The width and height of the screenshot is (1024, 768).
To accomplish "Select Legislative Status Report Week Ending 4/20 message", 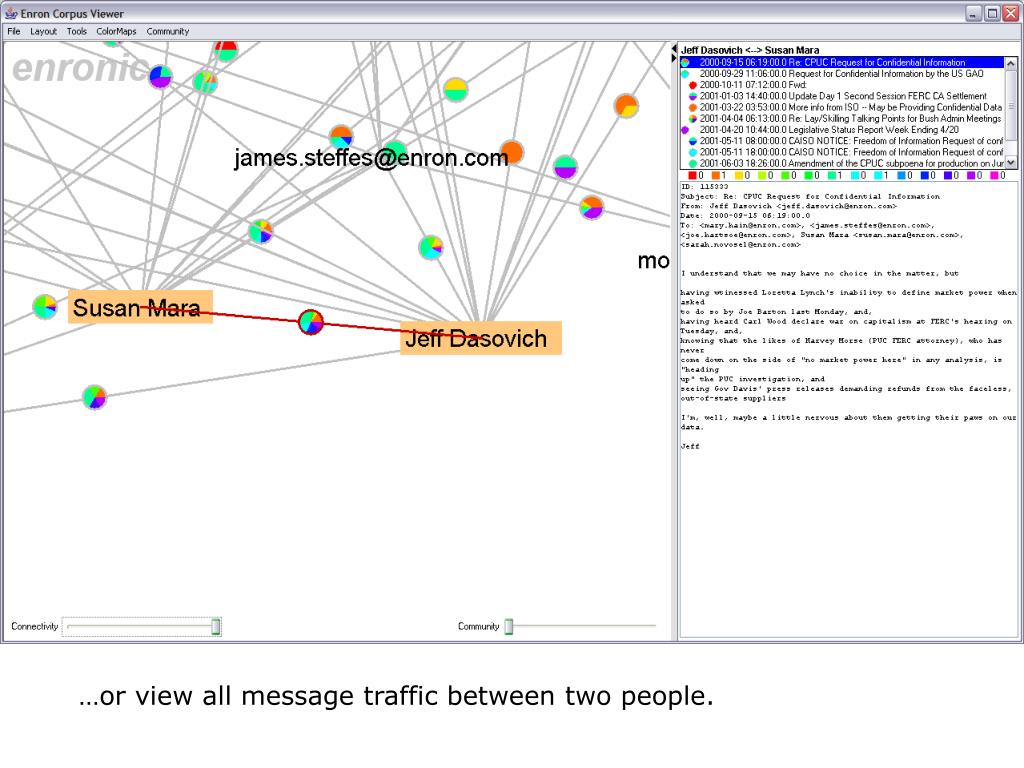I will coord(842,130).
